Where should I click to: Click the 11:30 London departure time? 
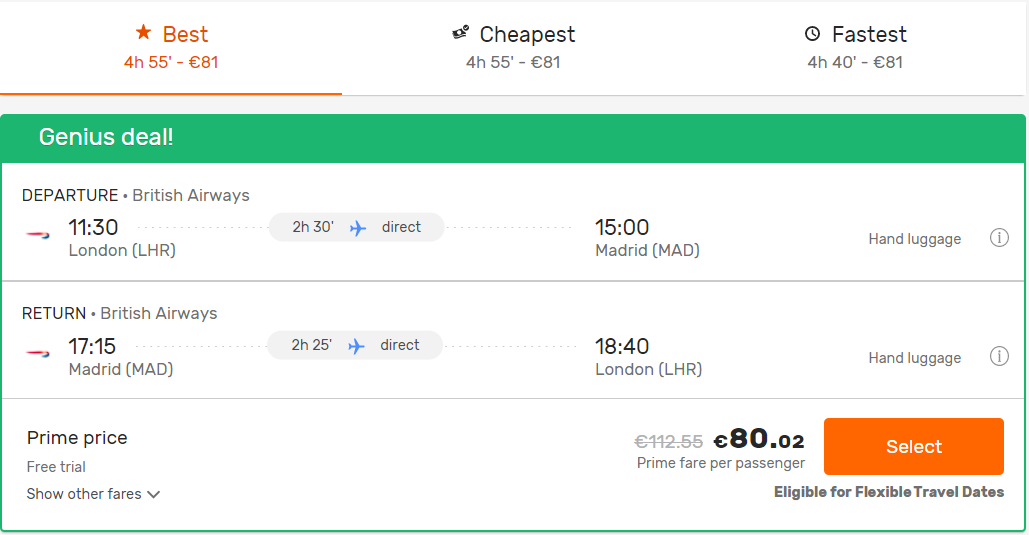93,227
